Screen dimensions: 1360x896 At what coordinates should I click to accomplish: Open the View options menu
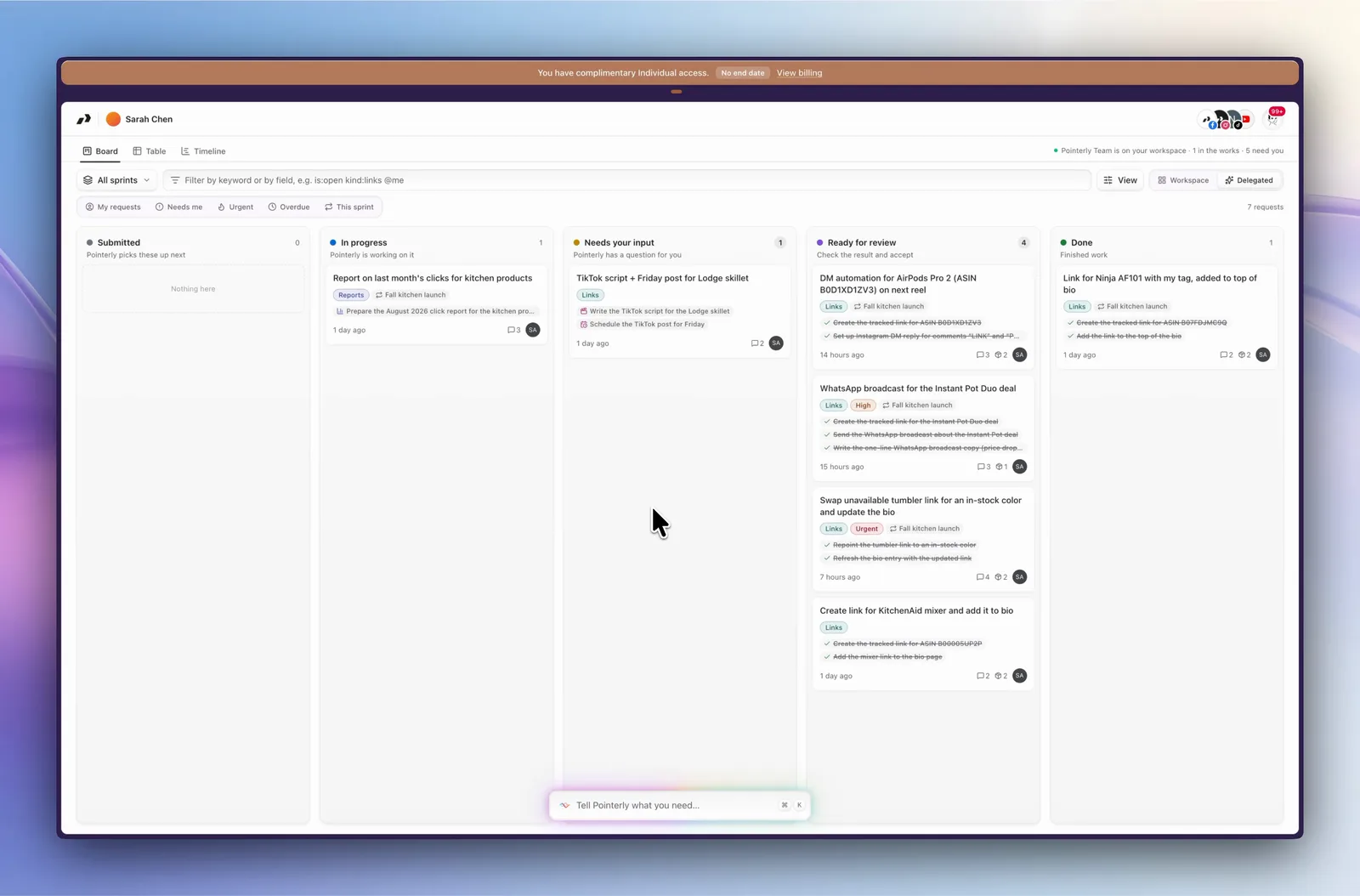coord(1120,180)
